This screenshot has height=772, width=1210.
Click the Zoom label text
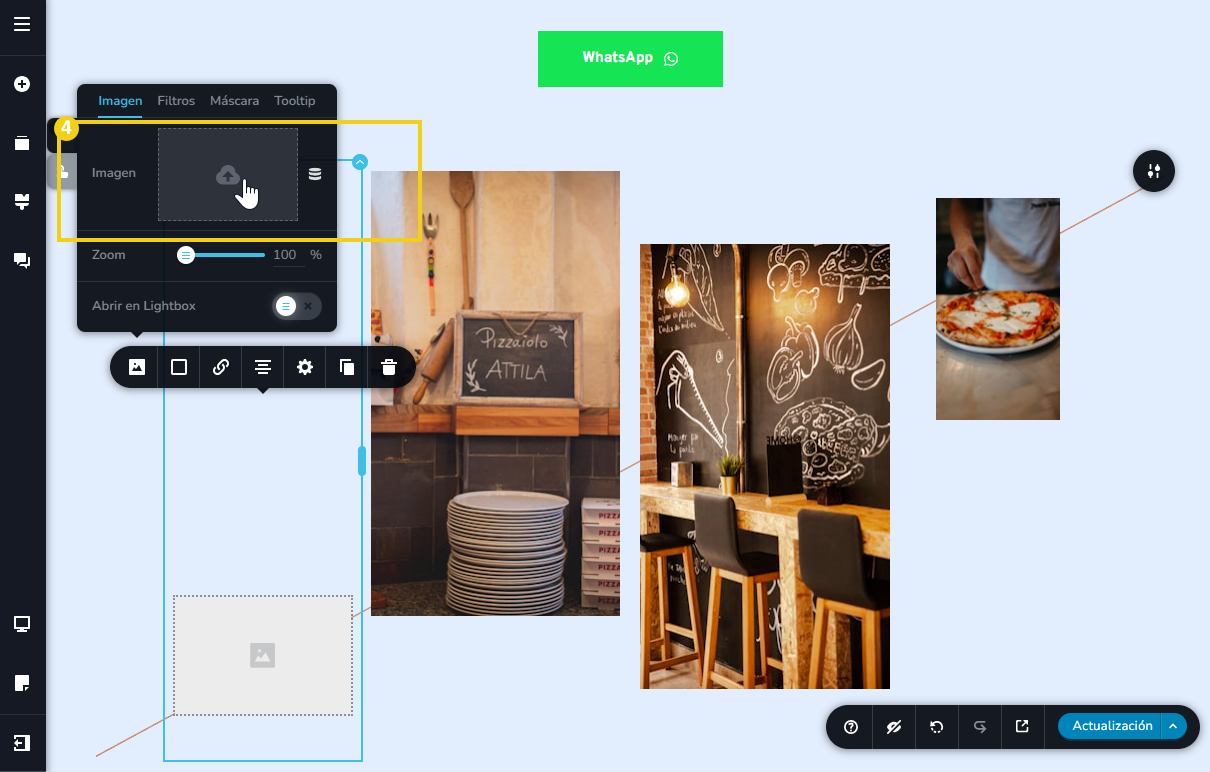[x=109, y=255]
